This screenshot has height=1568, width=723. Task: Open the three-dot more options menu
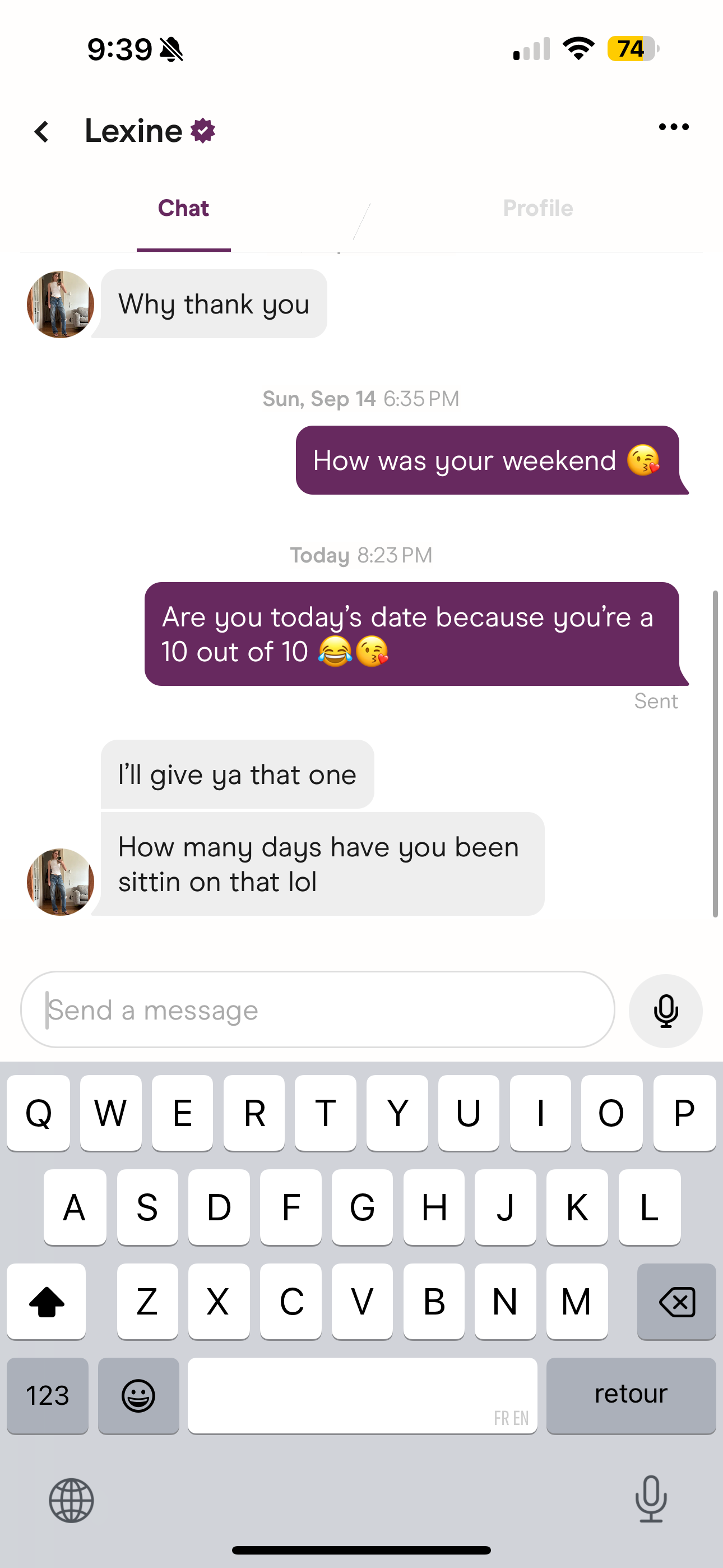pos(674,127)
